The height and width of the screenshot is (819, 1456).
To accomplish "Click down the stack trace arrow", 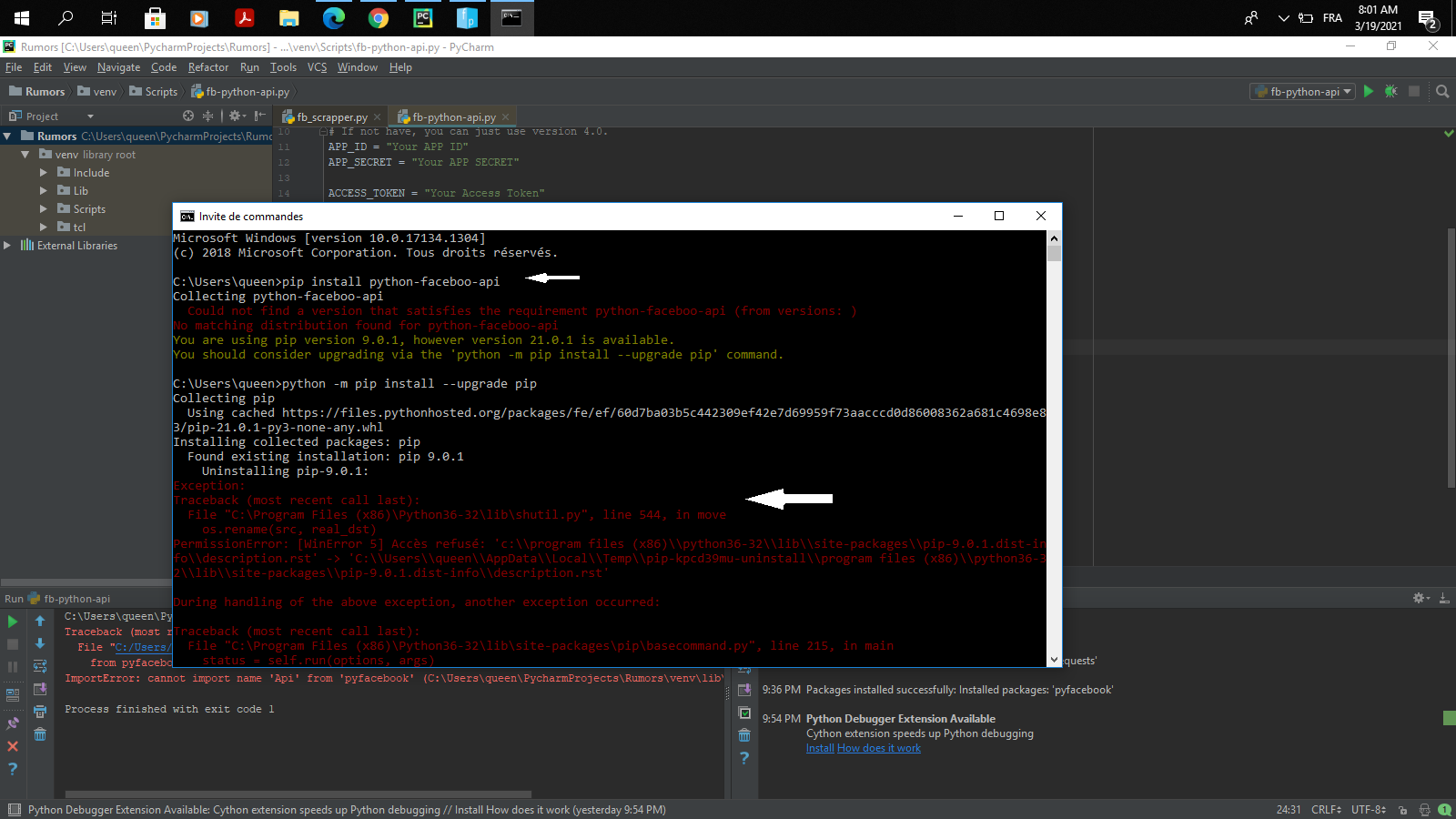I will 40,643.
